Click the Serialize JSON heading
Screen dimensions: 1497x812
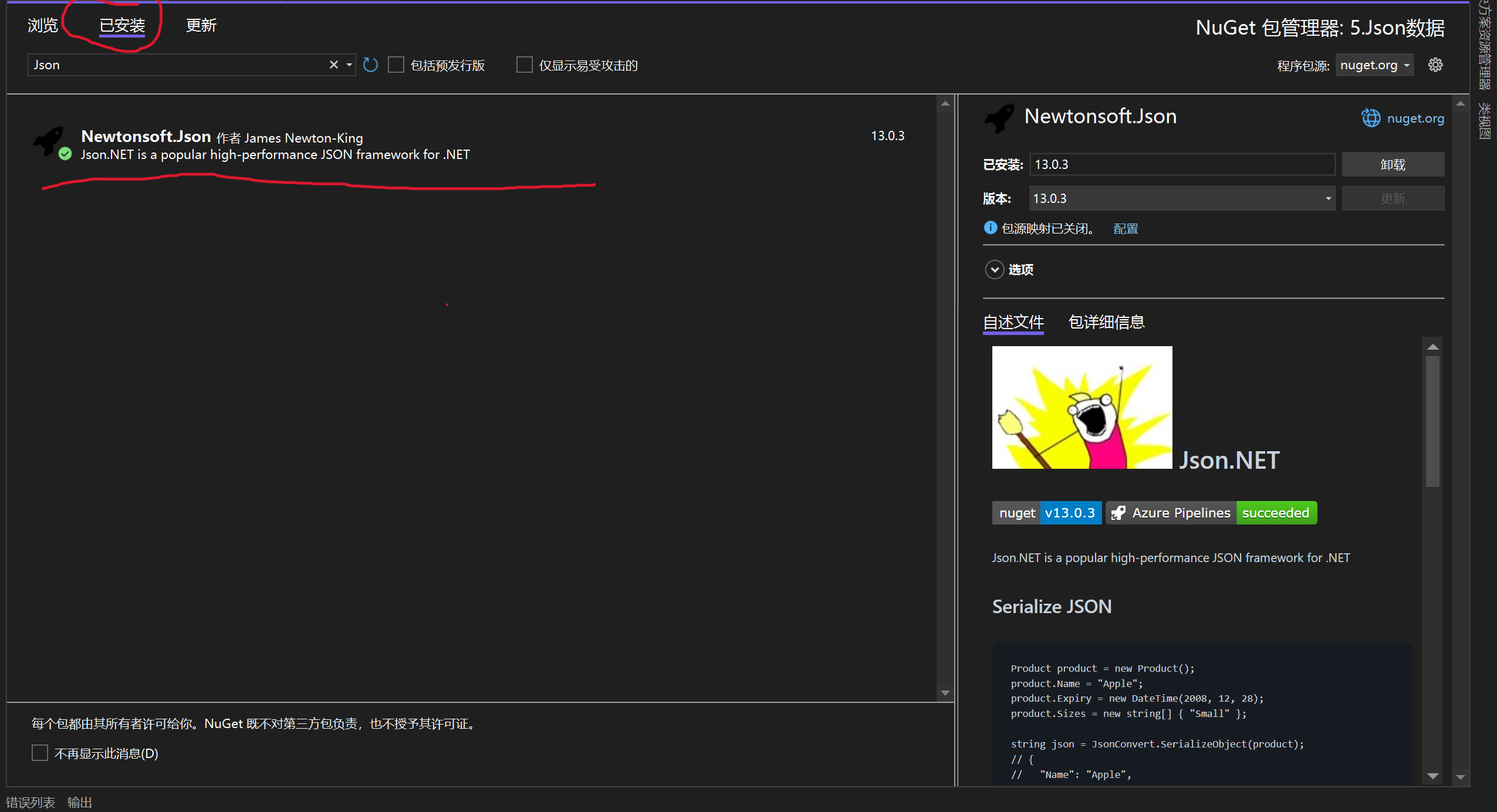[1052, 606]
